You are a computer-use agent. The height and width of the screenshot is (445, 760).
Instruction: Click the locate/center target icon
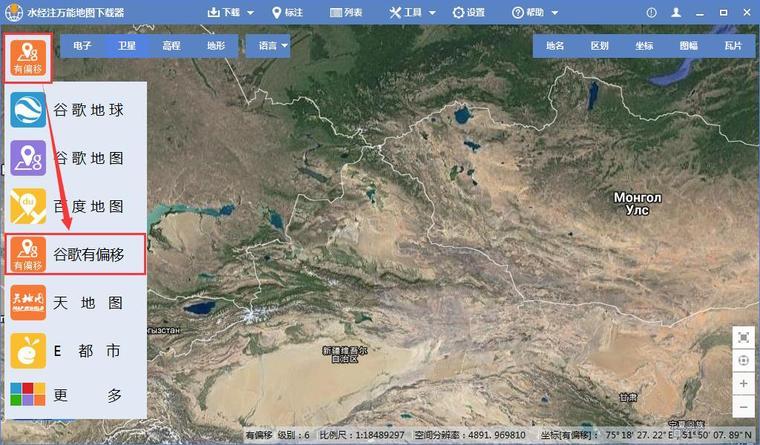click(743, 361)
